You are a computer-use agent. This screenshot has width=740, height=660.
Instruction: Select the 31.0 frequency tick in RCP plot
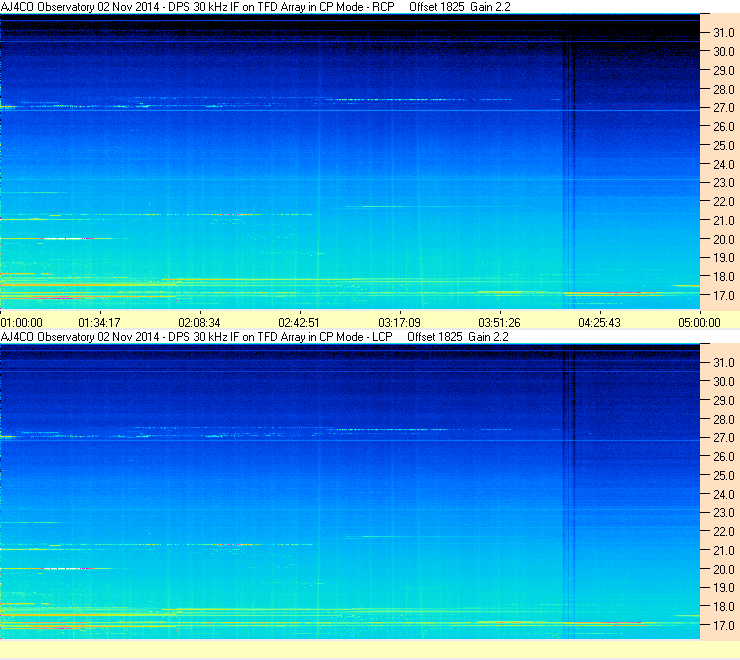pos(723,33)
